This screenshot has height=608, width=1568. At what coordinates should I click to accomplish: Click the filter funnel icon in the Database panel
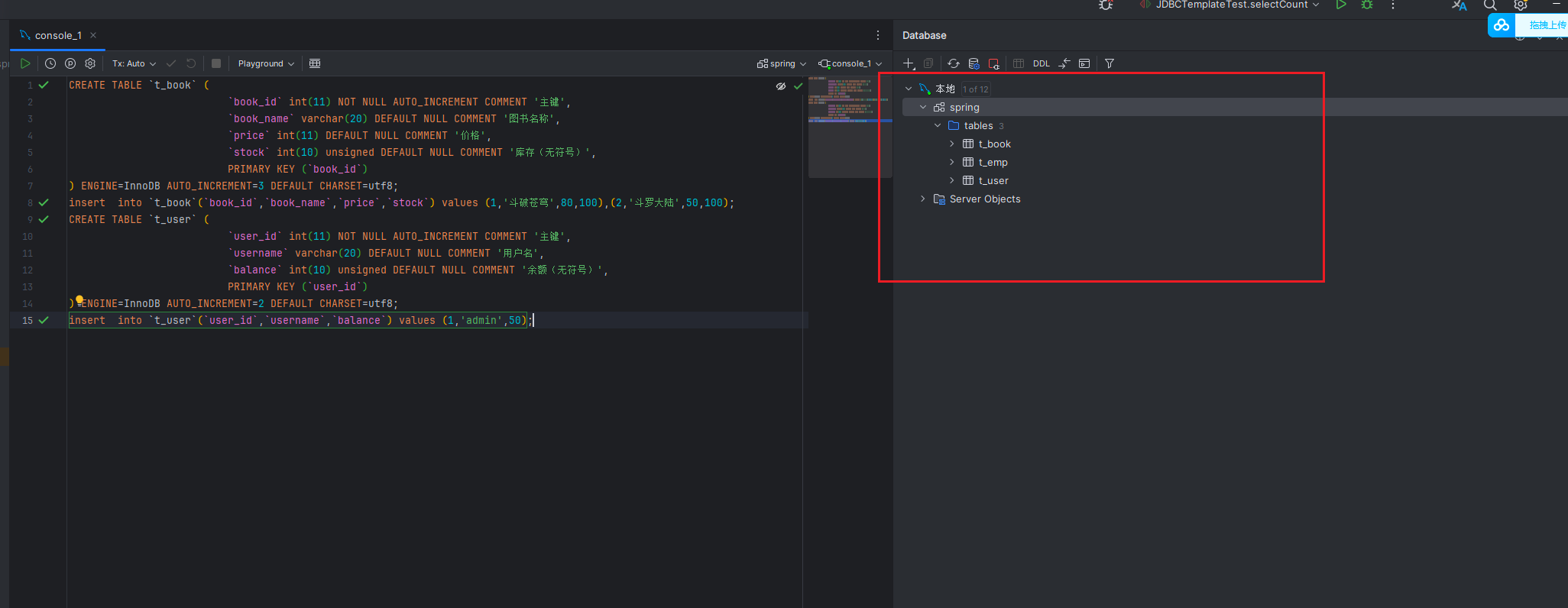(1110, 63)
